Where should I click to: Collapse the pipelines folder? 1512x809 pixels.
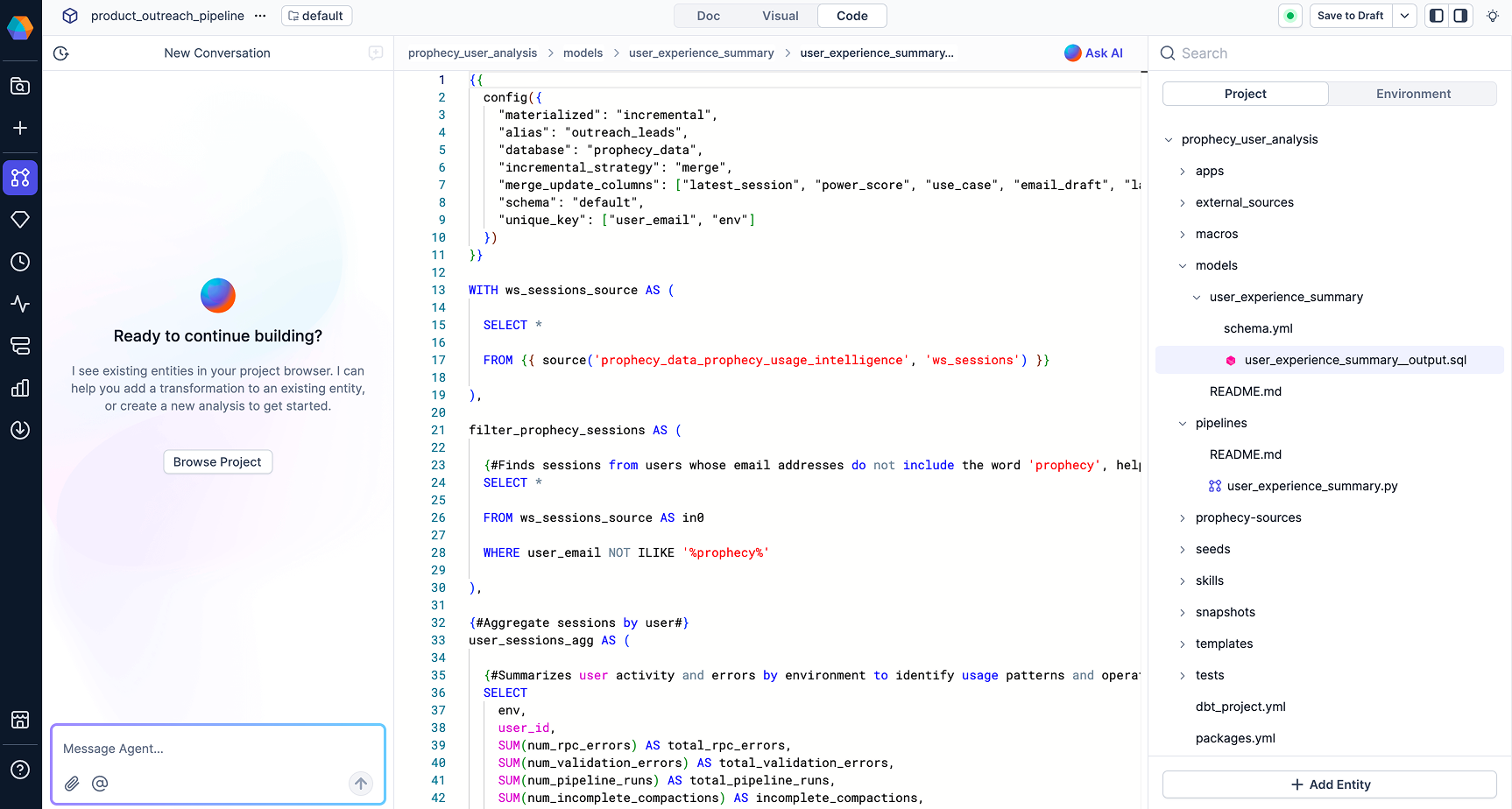(x=1183, y=424)
